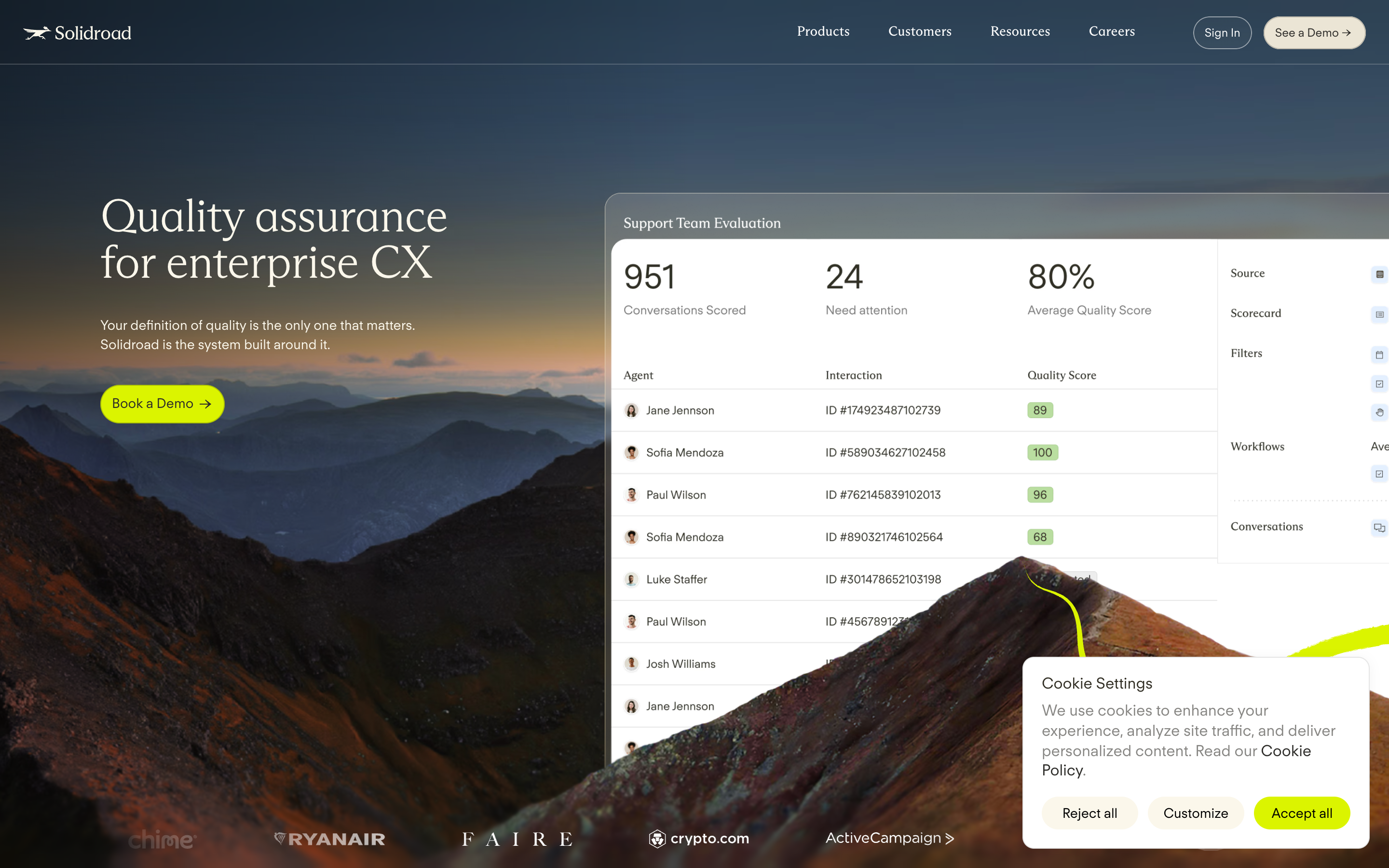Click the quality score badge 96

[x=1040, y=495]
